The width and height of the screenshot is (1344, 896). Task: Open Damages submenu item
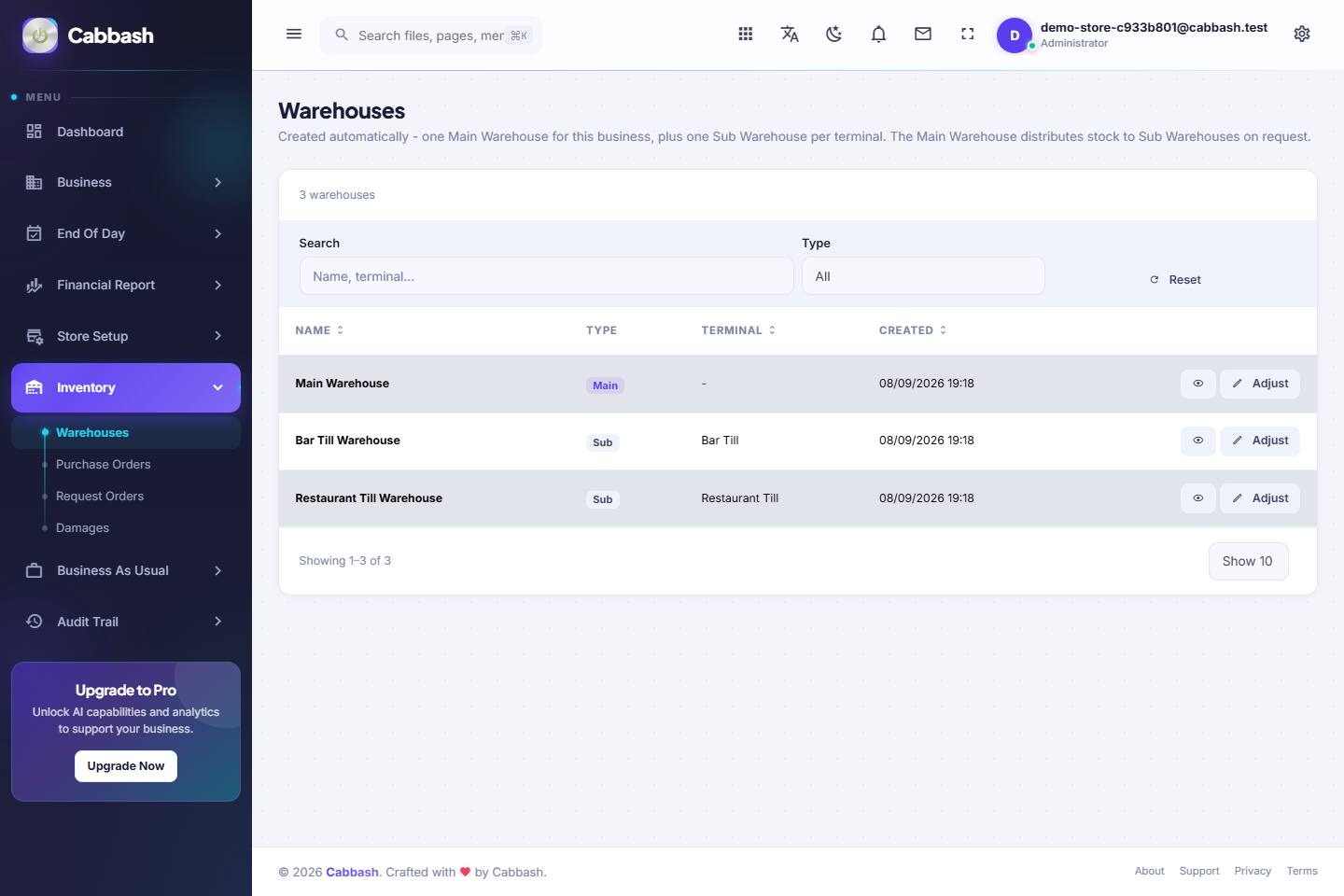click(x=82, y=527)
